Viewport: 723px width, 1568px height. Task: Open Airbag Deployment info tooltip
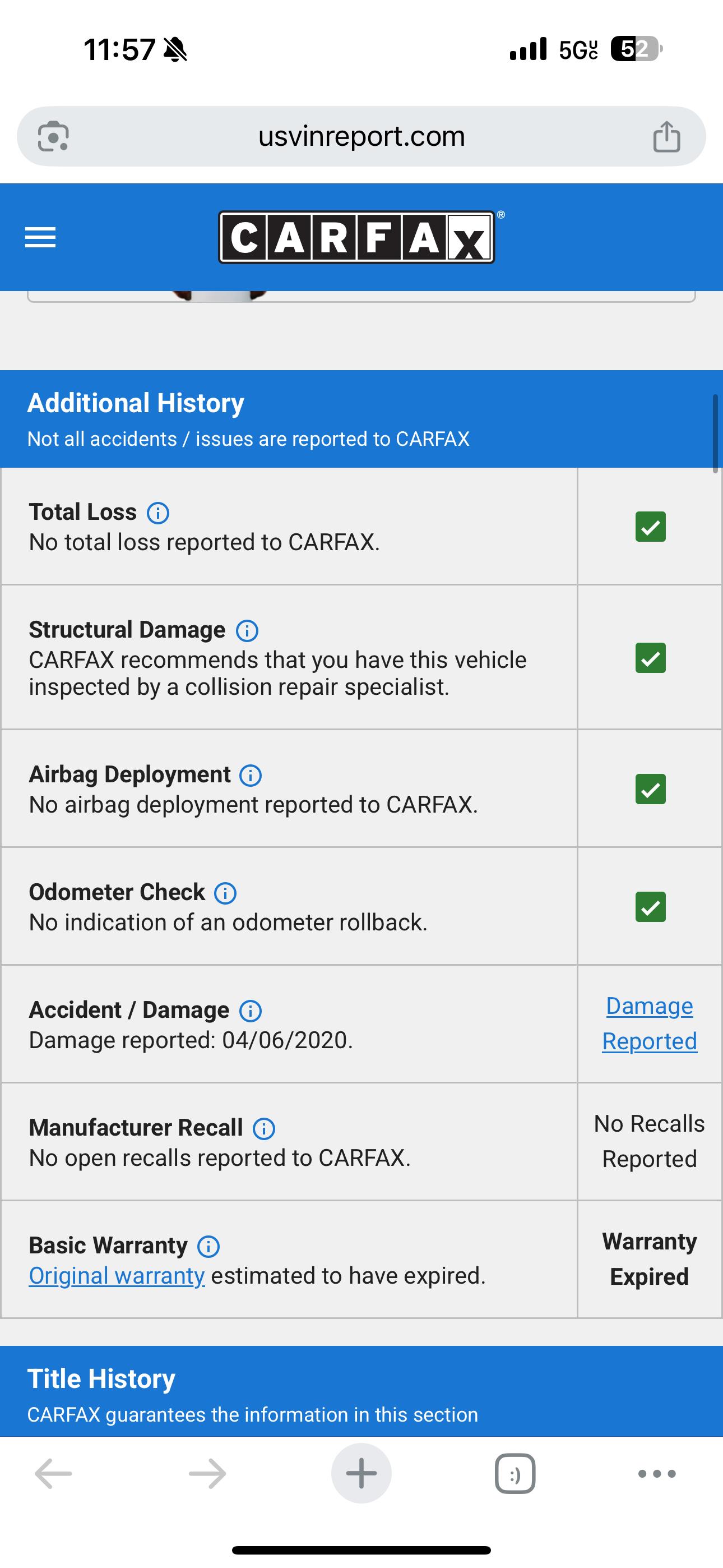click(x=249, y=776)
